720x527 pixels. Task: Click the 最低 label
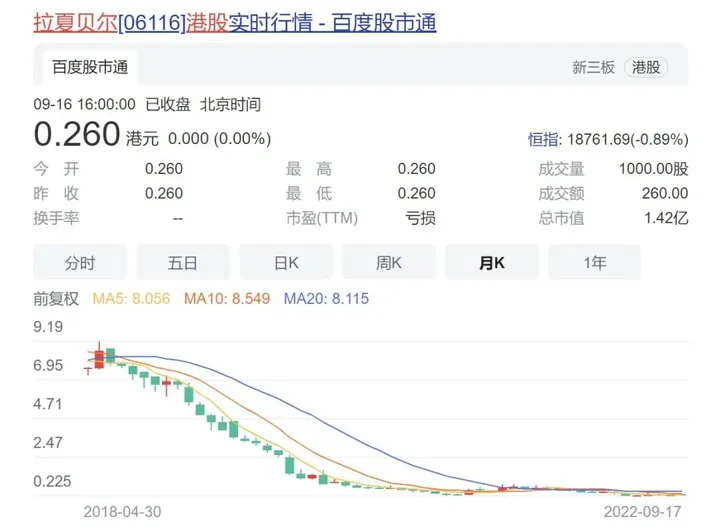(x=309, y=193)
